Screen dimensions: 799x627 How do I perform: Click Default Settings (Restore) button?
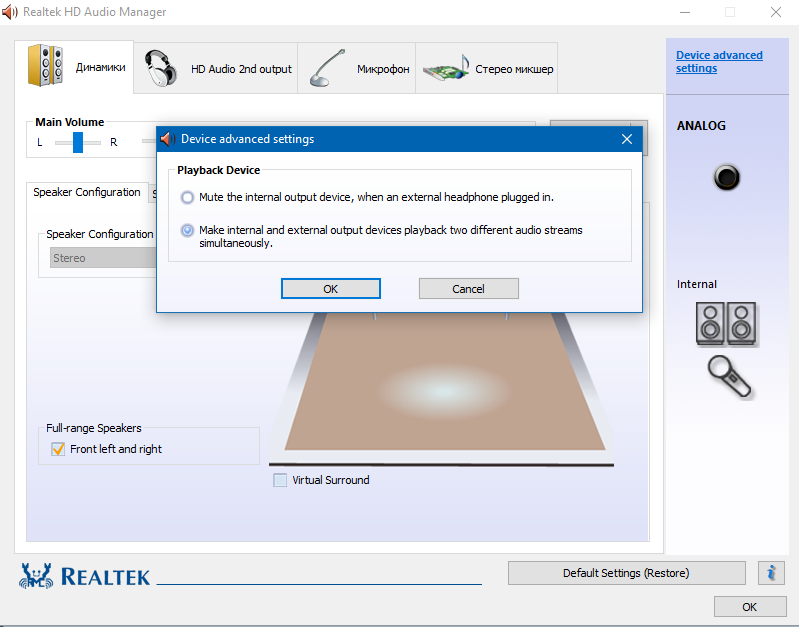click(x=626, y=573)
